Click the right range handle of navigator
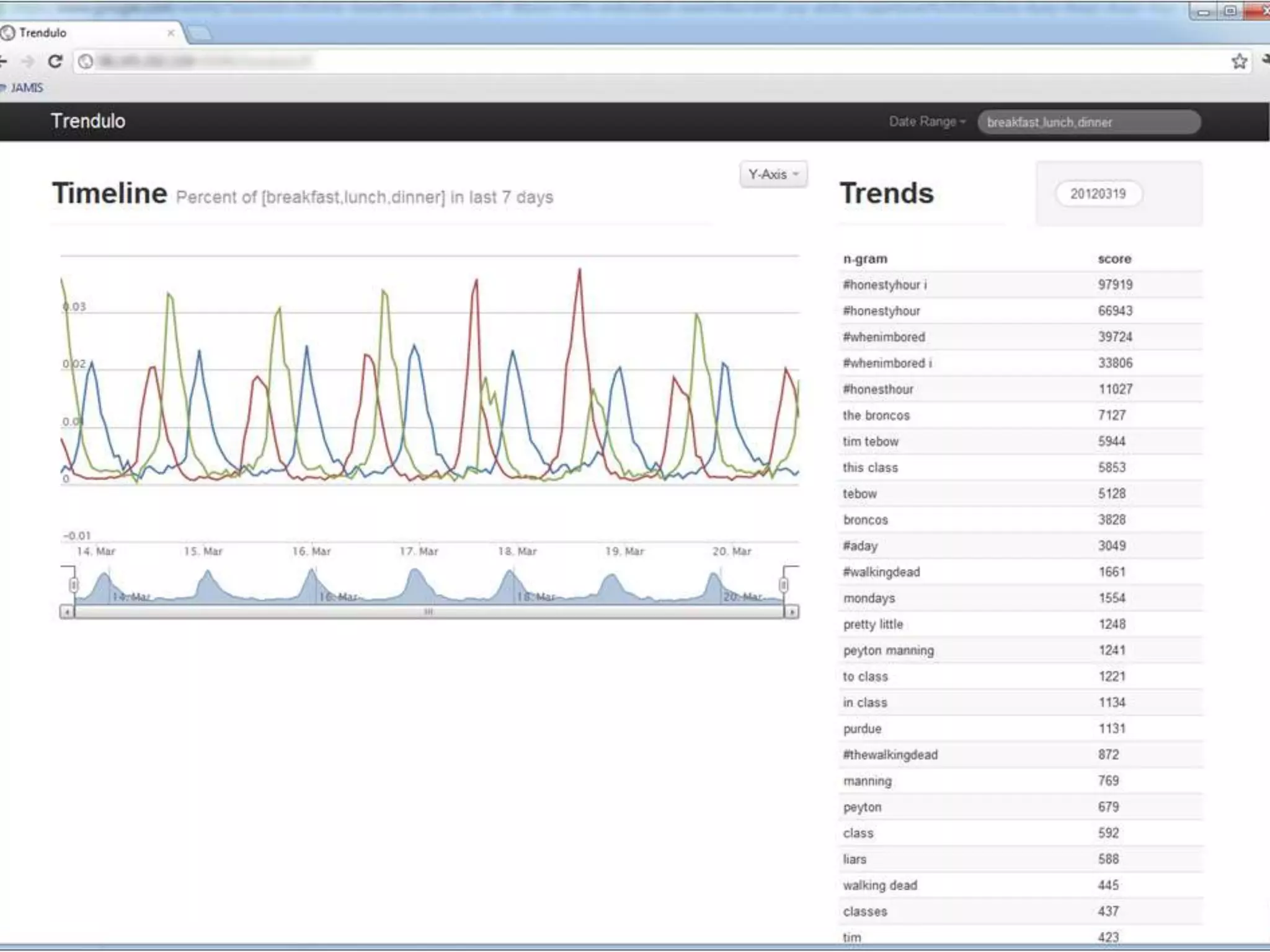1270x952 pixels. coord(784,584)
